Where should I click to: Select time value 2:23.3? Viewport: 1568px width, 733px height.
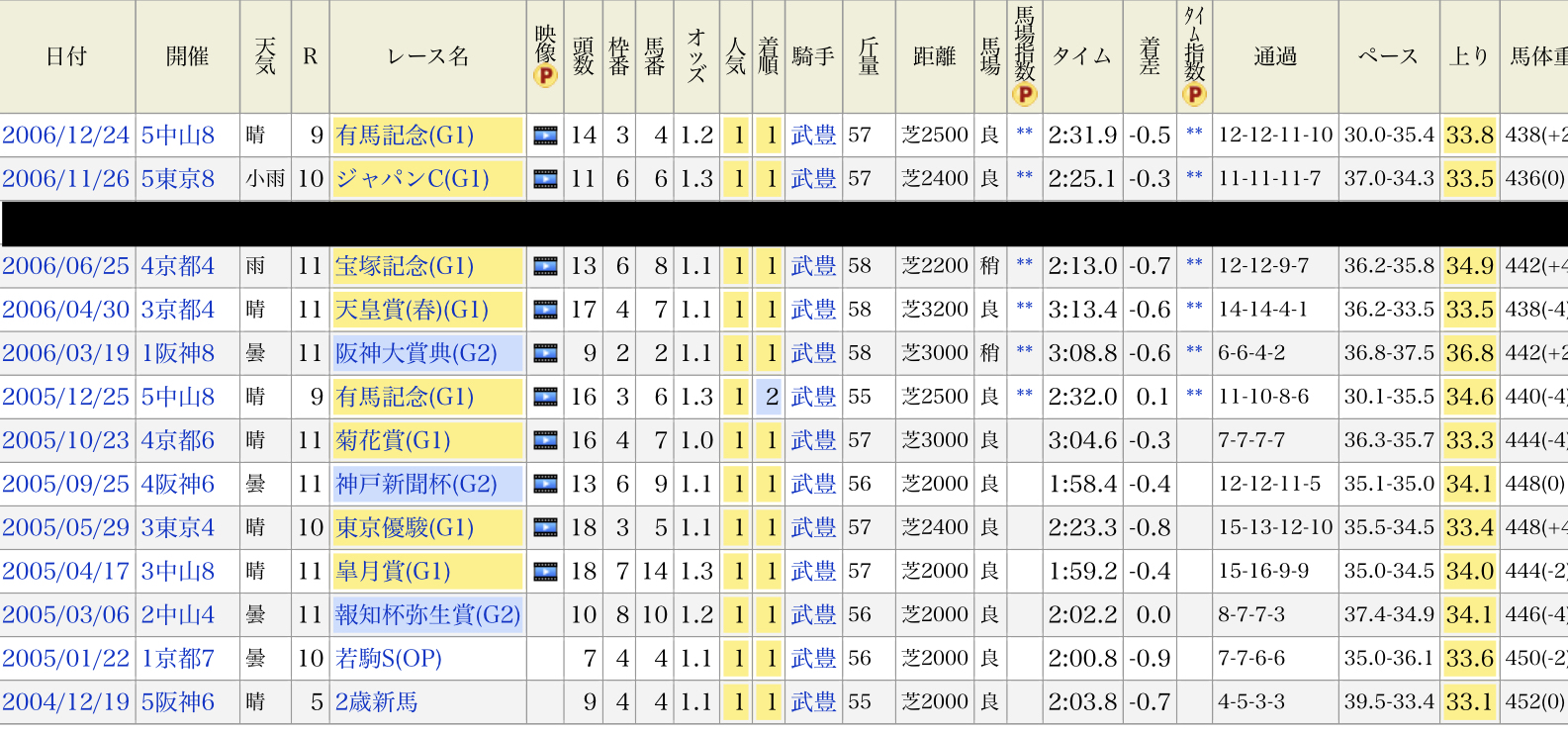coord(1082,527)
